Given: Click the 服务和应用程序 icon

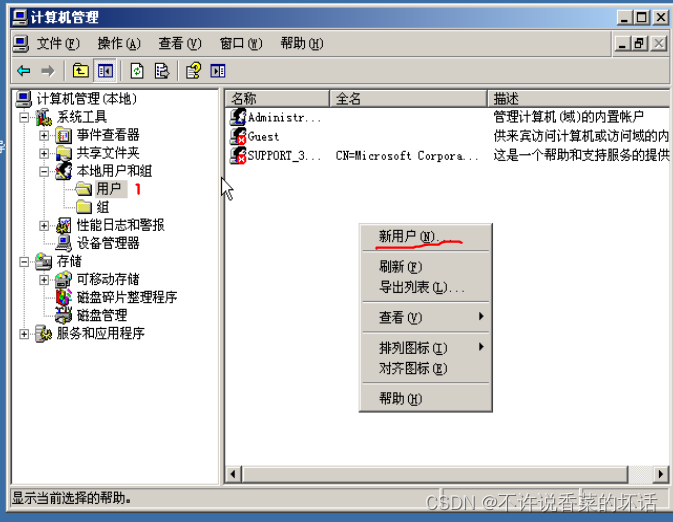Looking at the screenshot, I should pyautogui.click(x=43, y=334).
